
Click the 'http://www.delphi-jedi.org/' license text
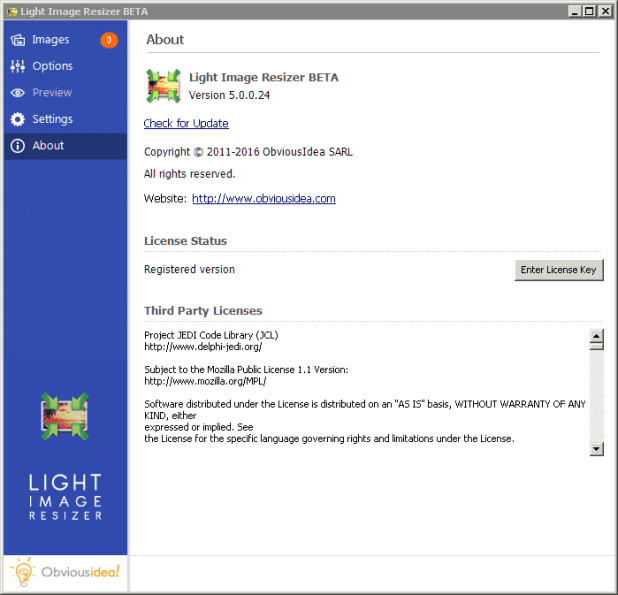click(203, 347)
